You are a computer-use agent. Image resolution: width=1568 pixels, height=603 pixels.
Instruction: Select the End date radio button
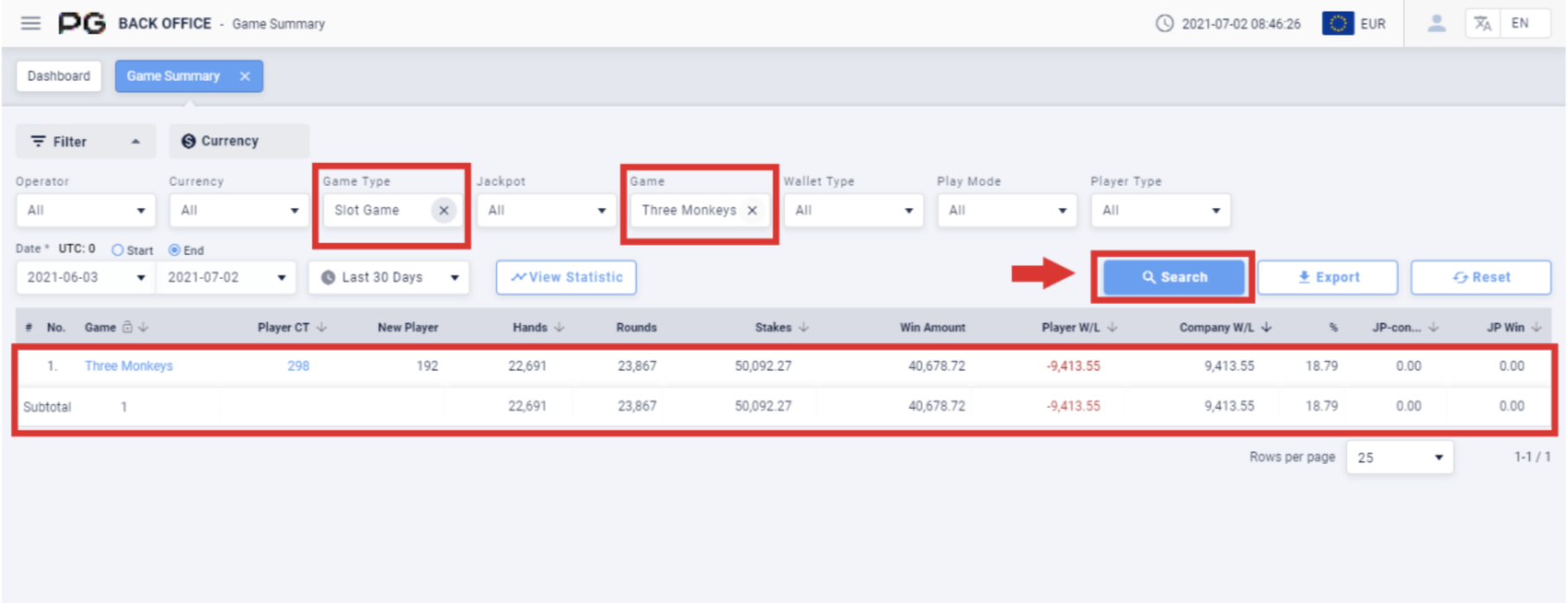click(x=175, y=250)
